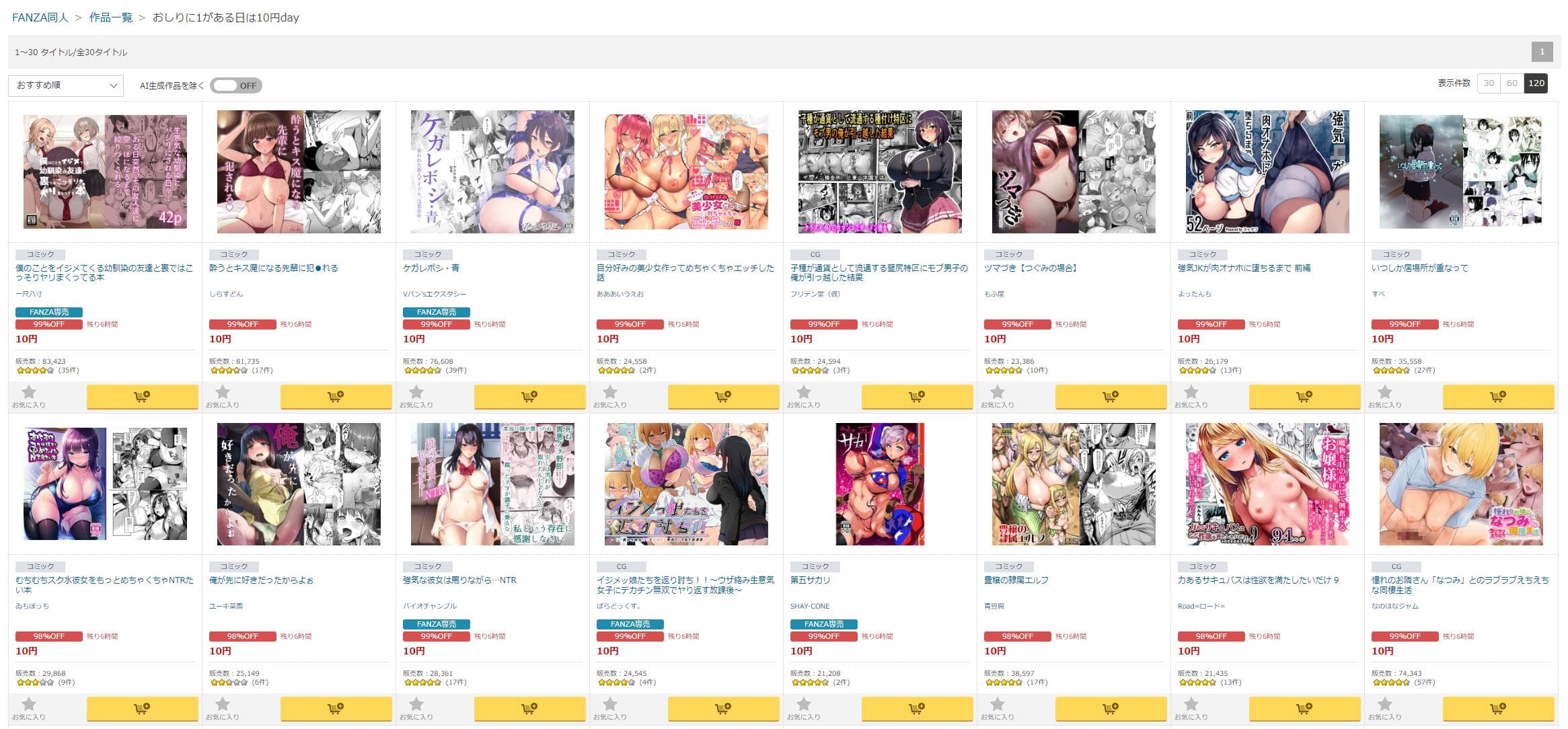Favorite the SHAY-CONE item using the star
This screenshot has width=1568, height=729.
point(803,708)
